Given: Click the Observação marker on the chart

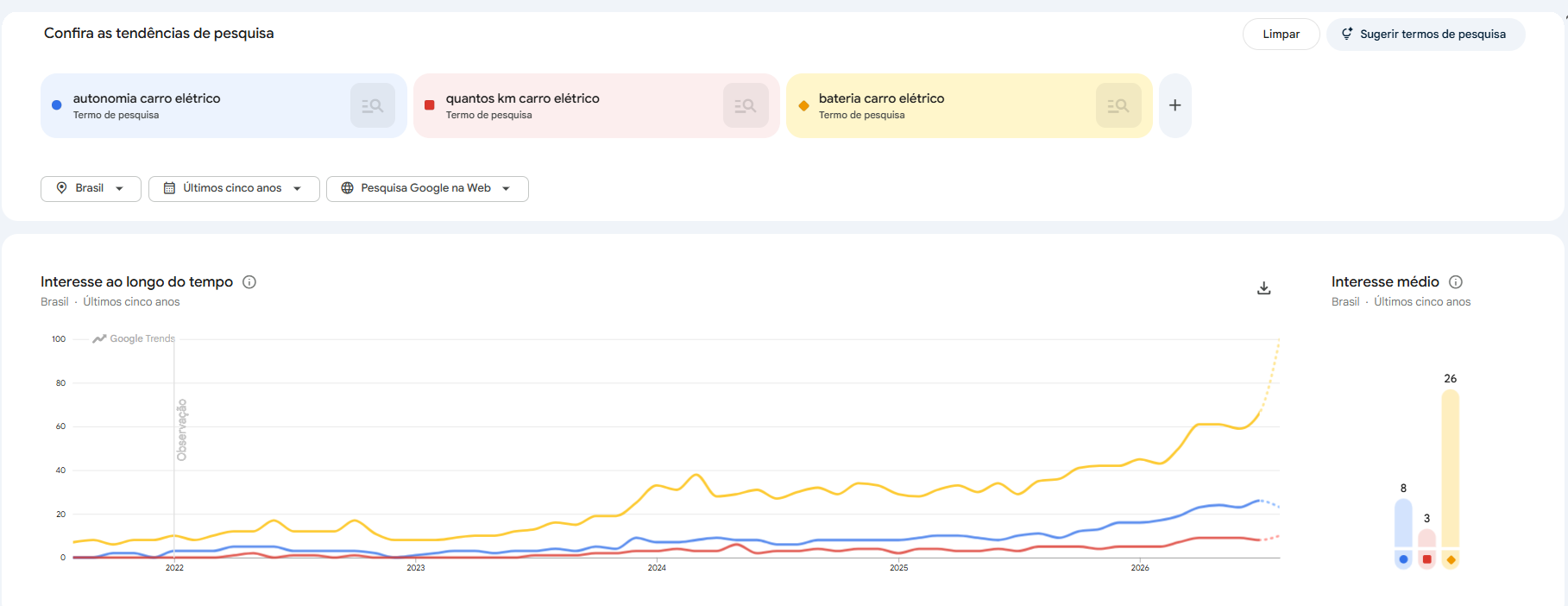Looking at the screenshot, I should 181,430.
